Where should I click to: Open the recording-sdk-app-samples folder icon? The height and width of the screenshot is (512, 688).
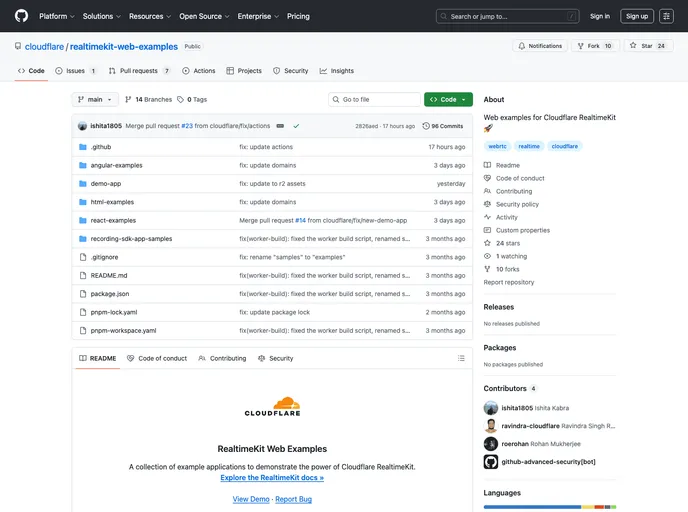(82, 239)
